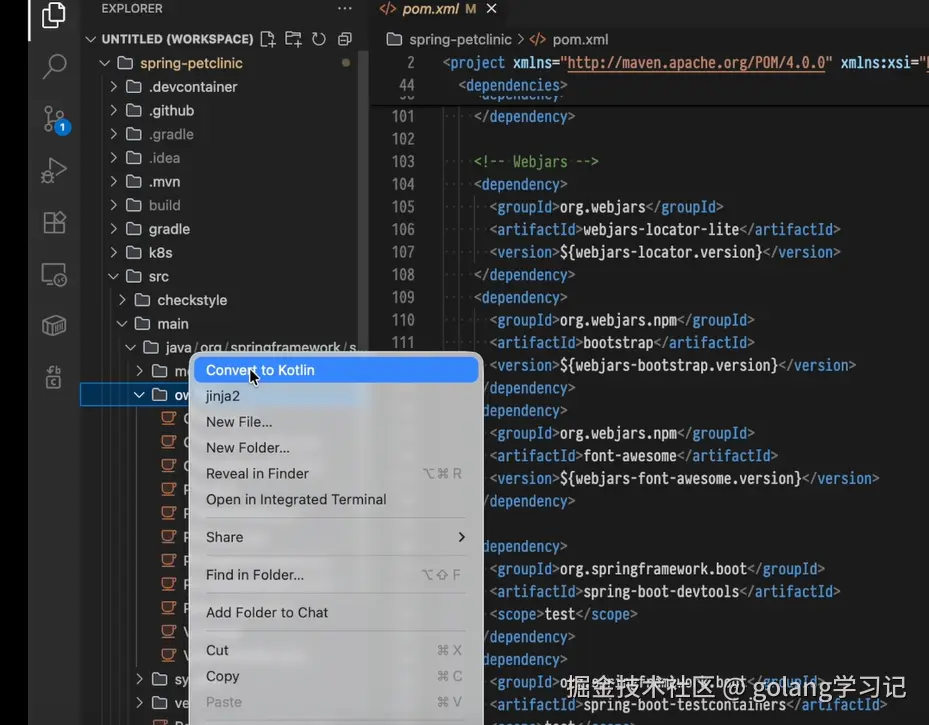This screenshot has width=929, height=725.
Task: Expand the .github folder
Action: 113,110
